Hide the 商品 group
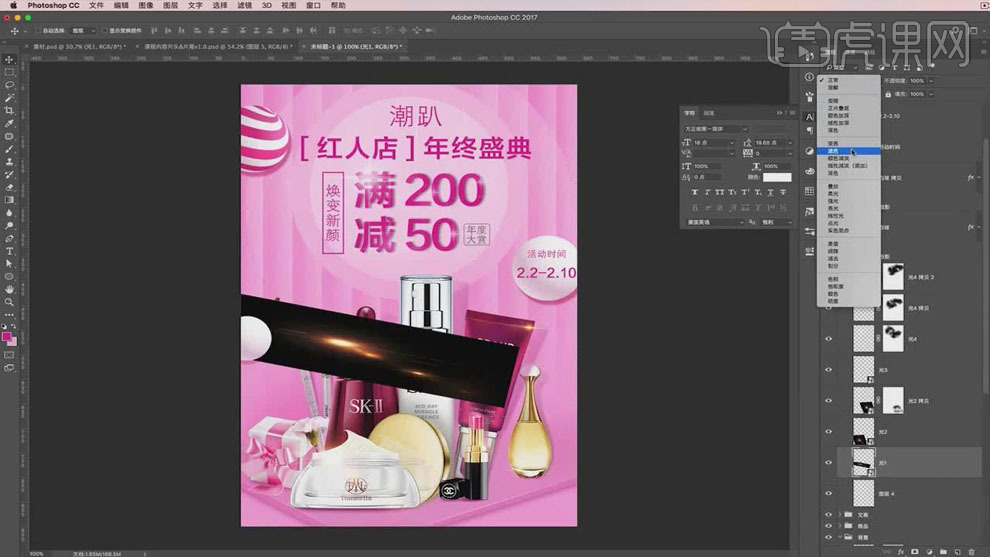 (828, 525)
